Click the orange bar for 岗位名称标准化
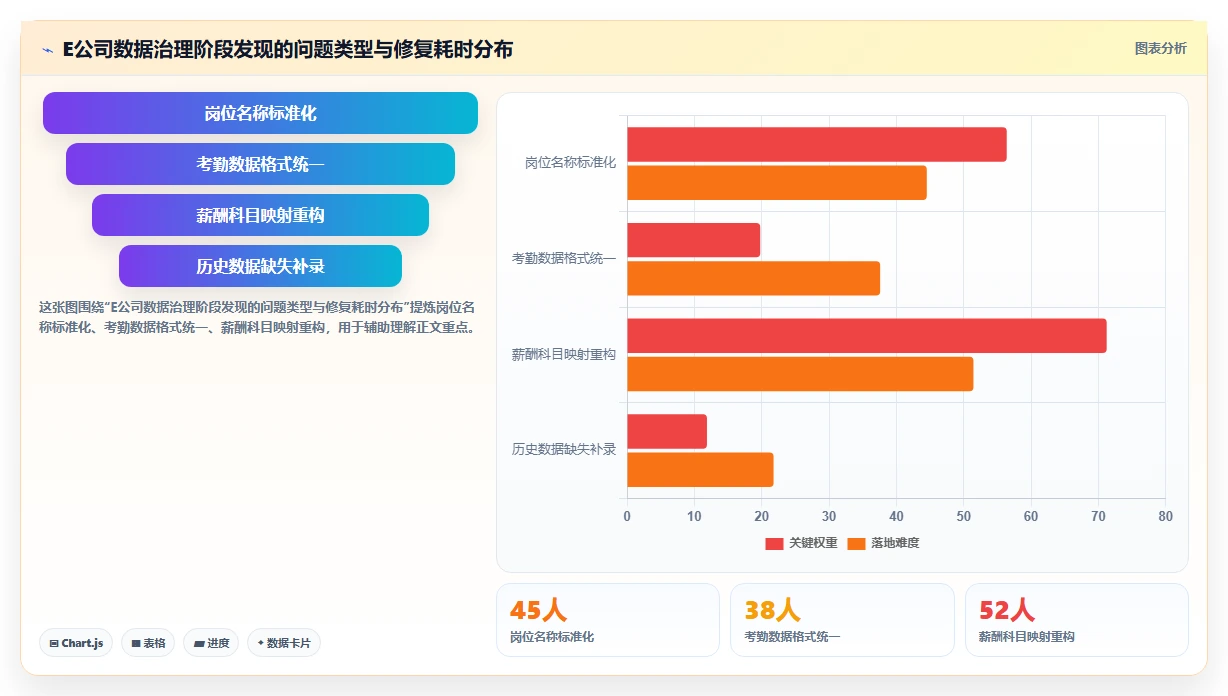Image resolution: width=1228 pixels, height=696 pixels. (777, 183)
